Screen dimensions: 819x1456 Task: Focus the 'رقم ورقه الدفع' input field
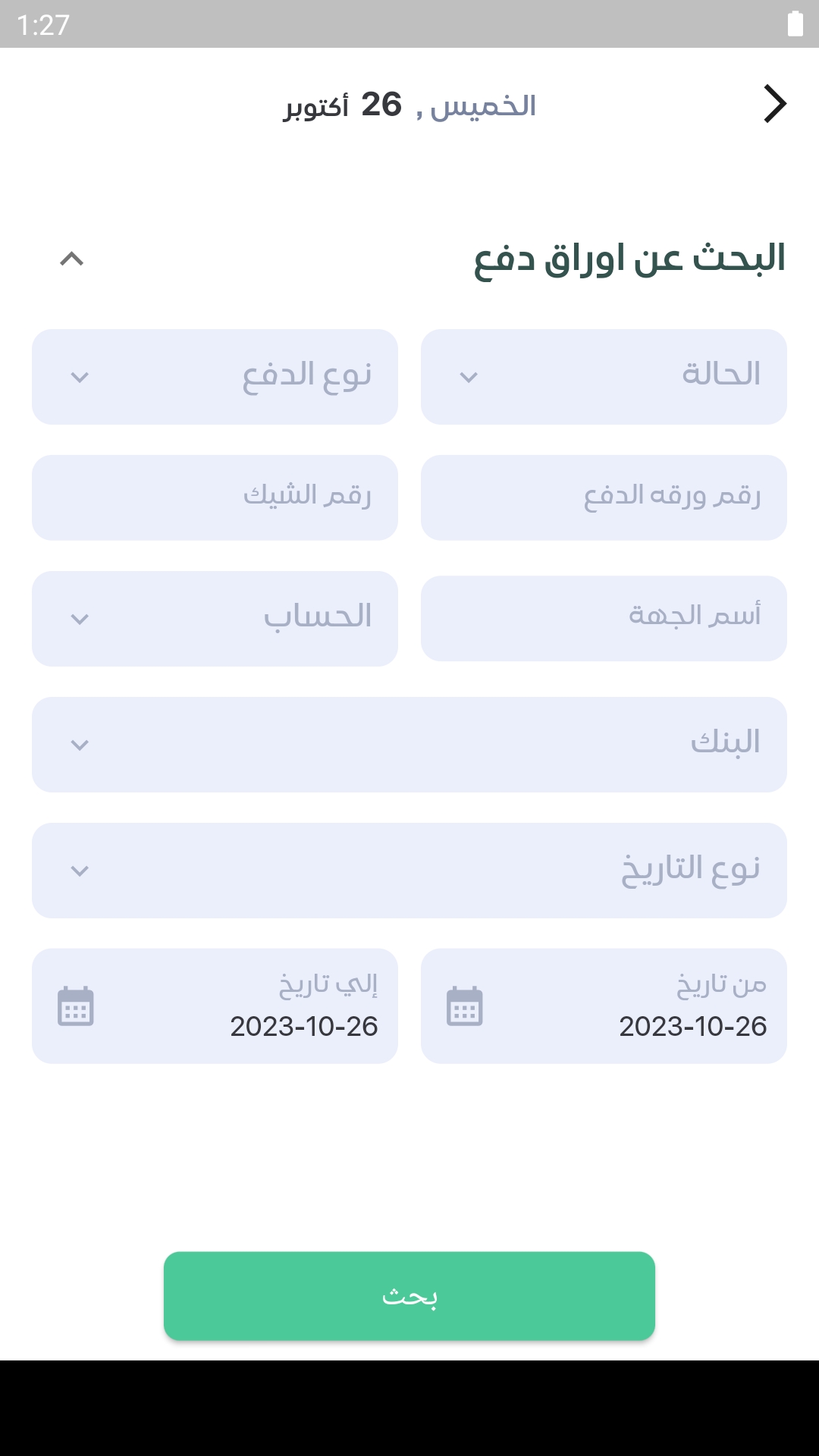pos(604,497)
